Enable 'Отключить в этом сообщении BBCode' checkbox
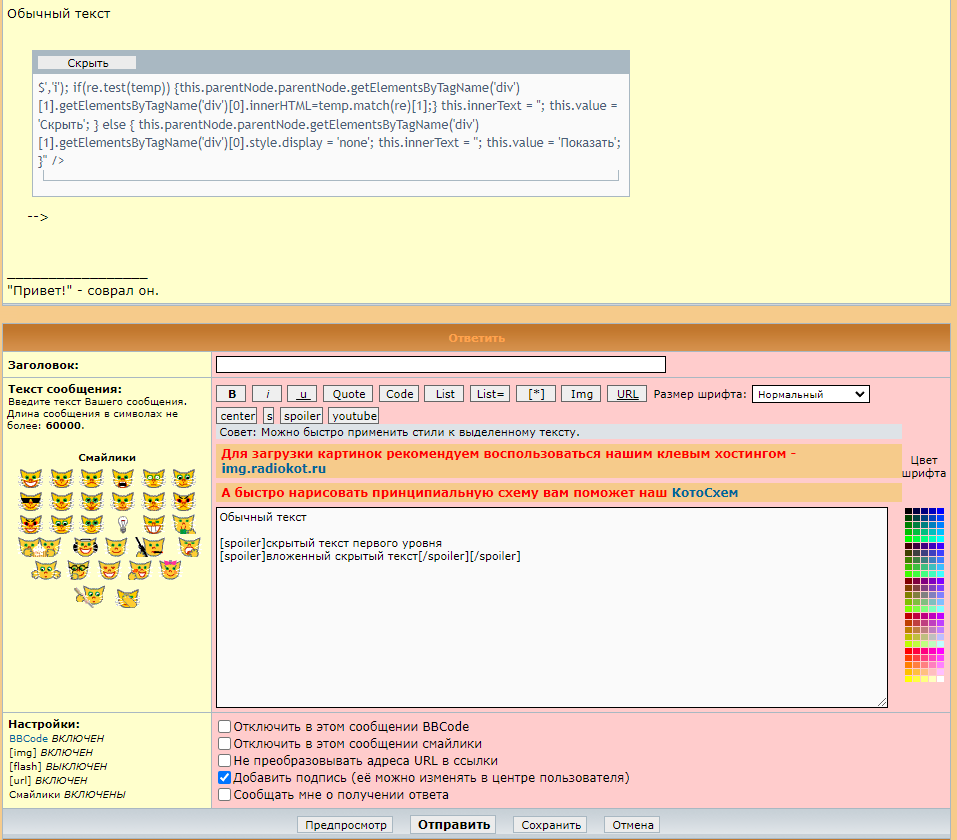 (x=225, y=727)
